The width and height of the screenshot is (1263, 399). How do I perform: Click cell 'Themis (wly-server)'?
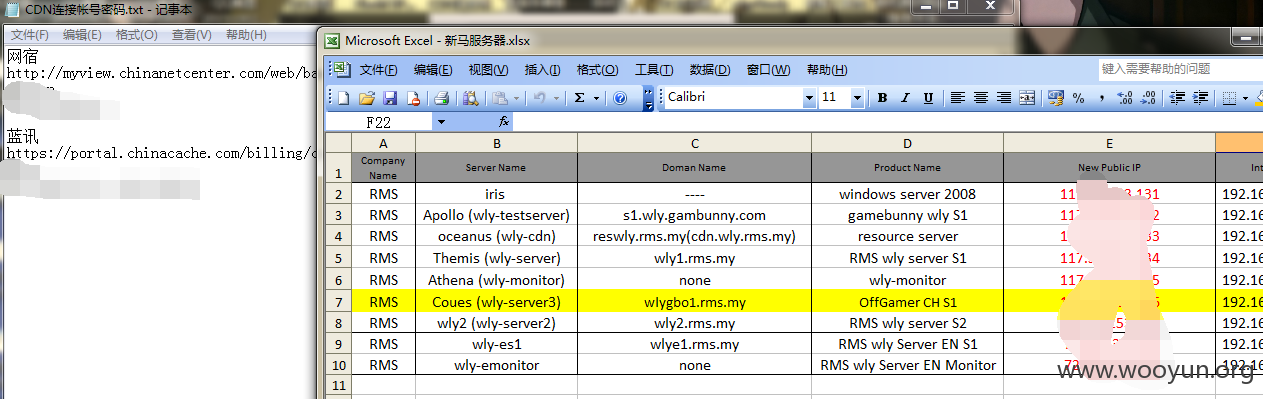[496, 258]
